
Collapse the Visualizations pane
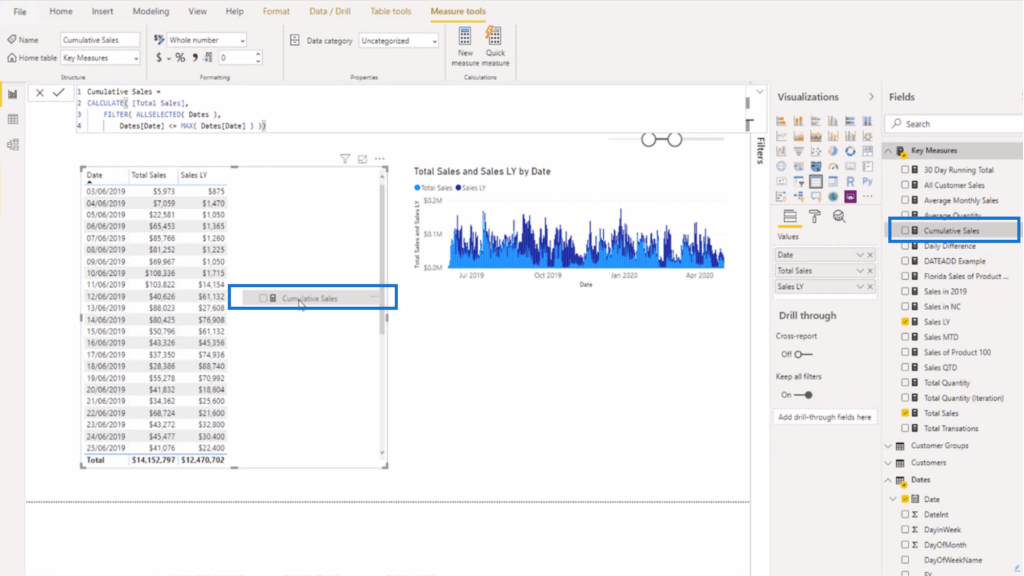(x=871, y=97)
